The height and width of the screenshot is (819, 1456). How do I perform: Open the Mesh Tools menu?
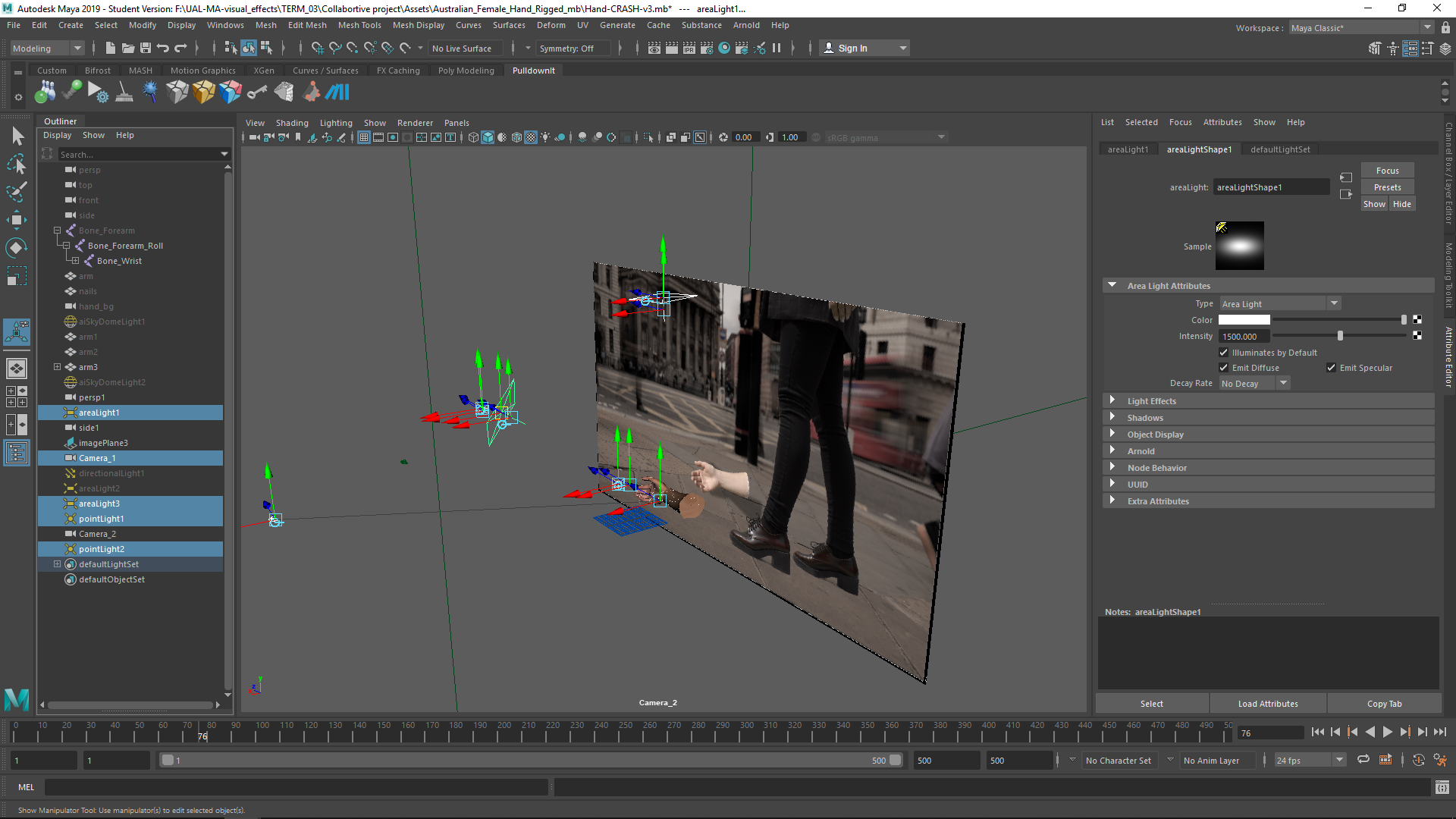pyautogui.click(x=359, y=25)
